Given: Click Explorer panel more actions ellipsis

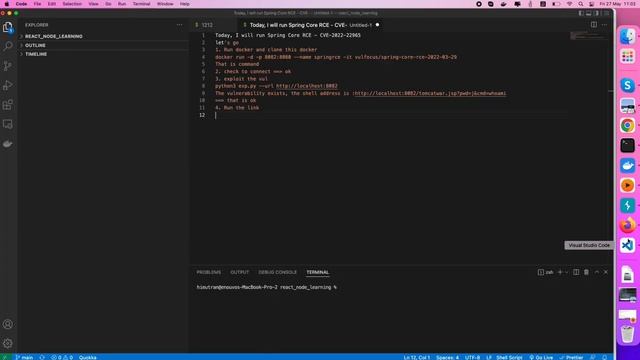Looking at the screenshot, I should pos(180,25).
